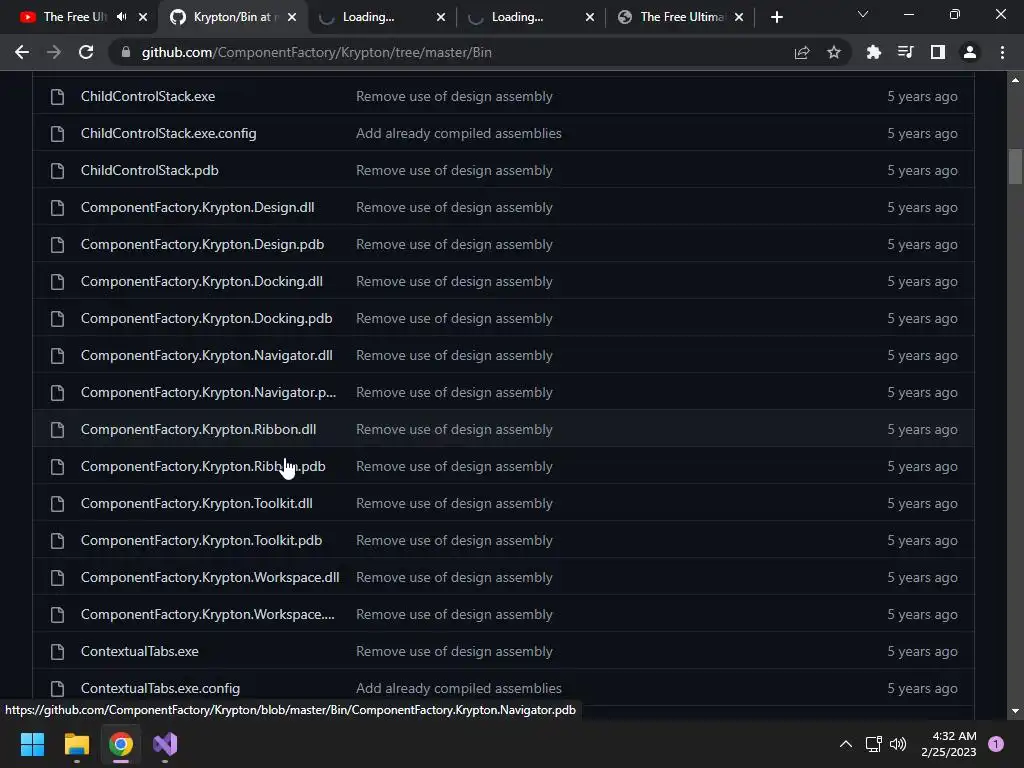This screenshot has width=1024, height=768.
Task: Click the browser forward arrow
Action: point(54,52)
